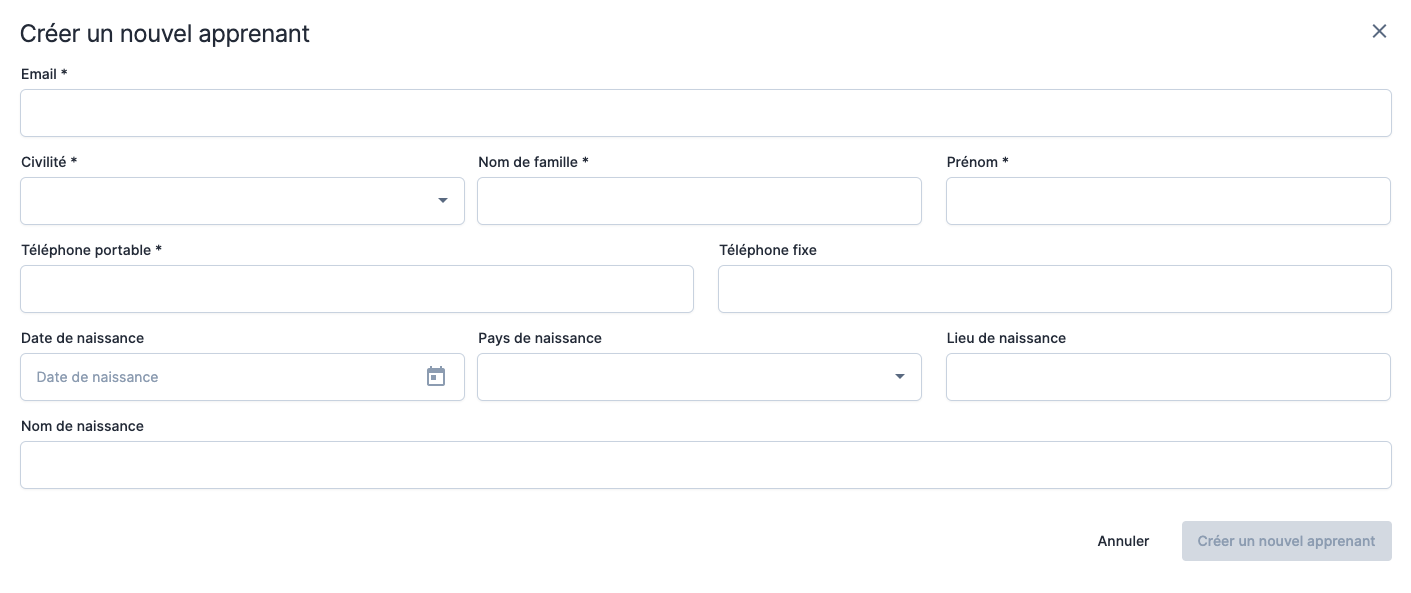Focus the Email input field

coord(705,113)
